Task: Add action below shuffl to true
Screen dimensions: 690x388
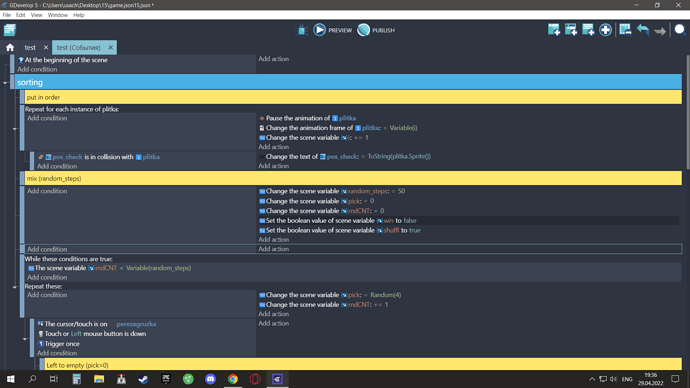Action: [x=274, y=239]
